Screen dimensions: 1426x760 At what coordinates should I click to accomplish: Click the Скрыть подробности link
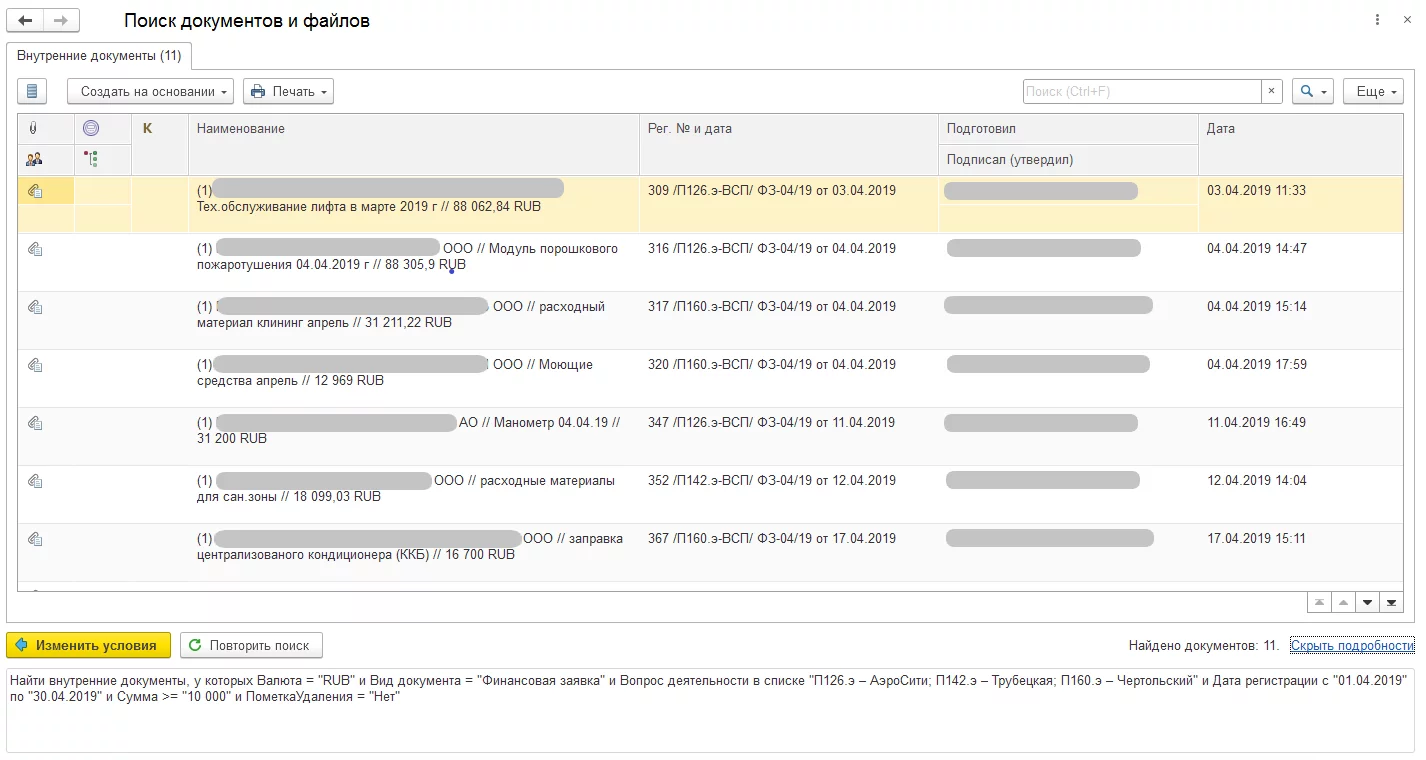[1351, 645]
